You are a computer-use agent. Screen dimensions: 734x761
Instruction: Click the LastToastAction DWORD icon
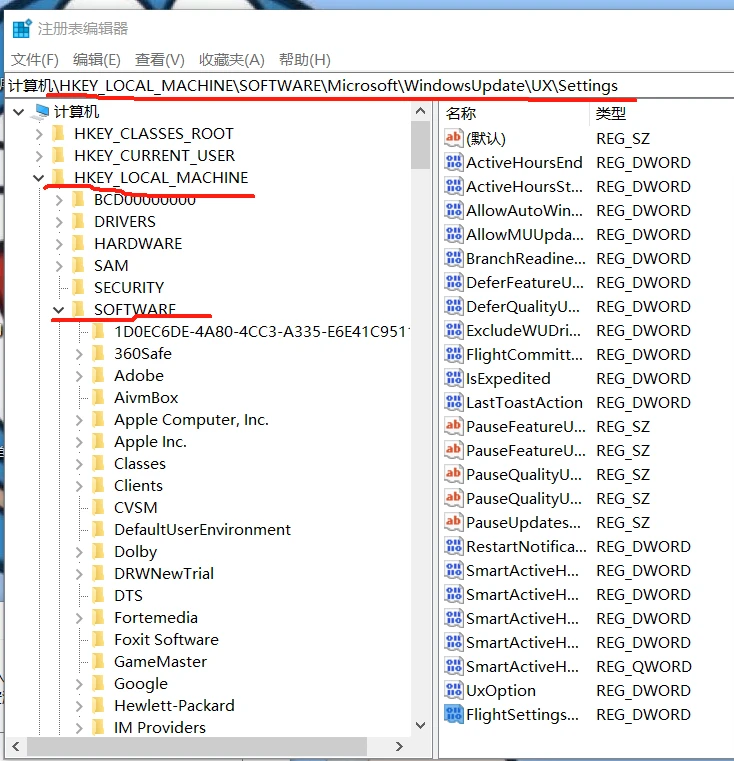click(454, 402)
